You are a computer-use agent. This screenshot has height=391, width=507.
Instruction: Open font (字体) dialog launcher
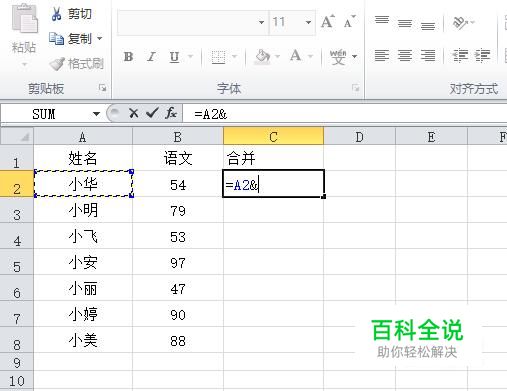(356, 88)
